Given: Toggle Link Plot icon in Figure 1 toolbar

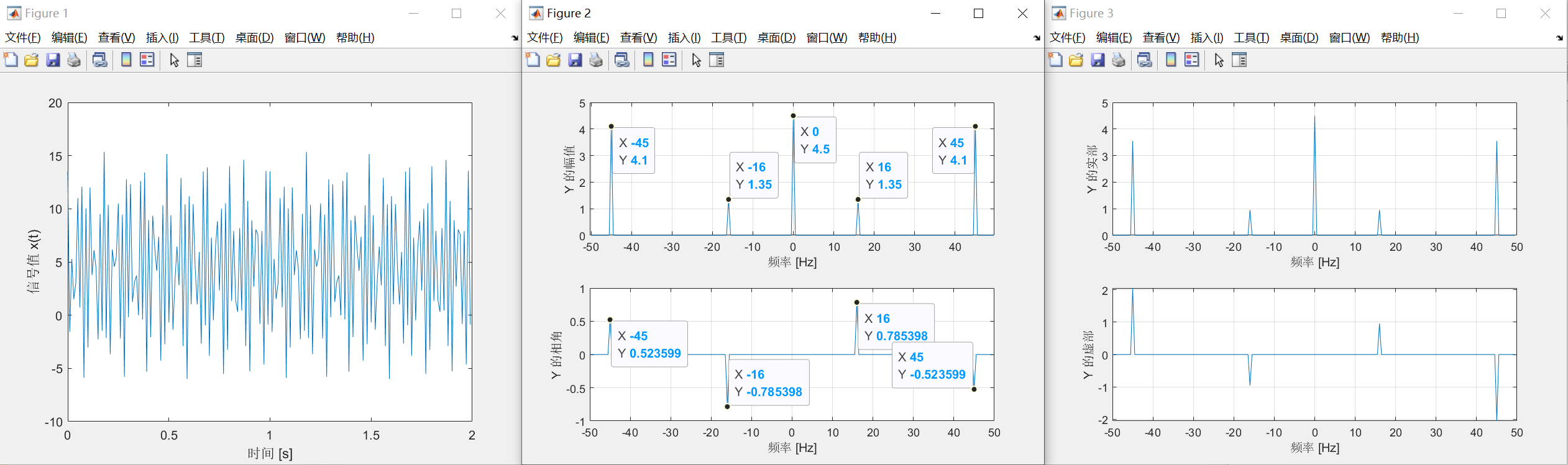Looking at the screenshot, I should [99, 60].
